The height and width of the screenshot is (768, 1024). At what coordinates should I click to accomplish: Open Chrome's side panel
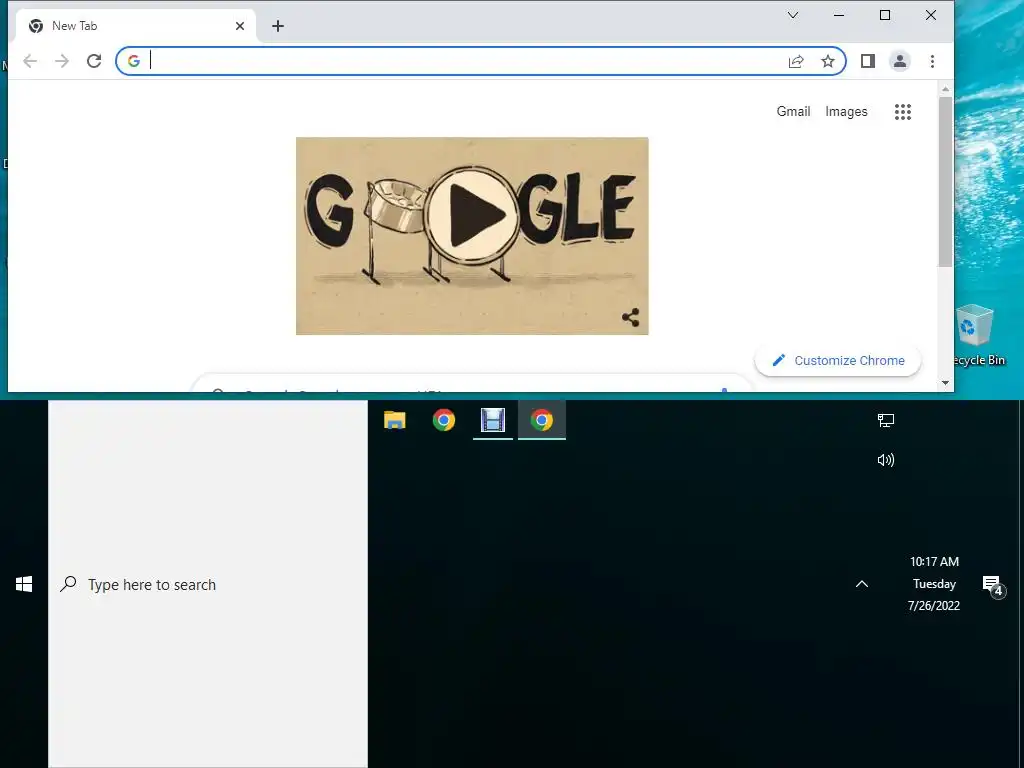[x=867, y=61]
